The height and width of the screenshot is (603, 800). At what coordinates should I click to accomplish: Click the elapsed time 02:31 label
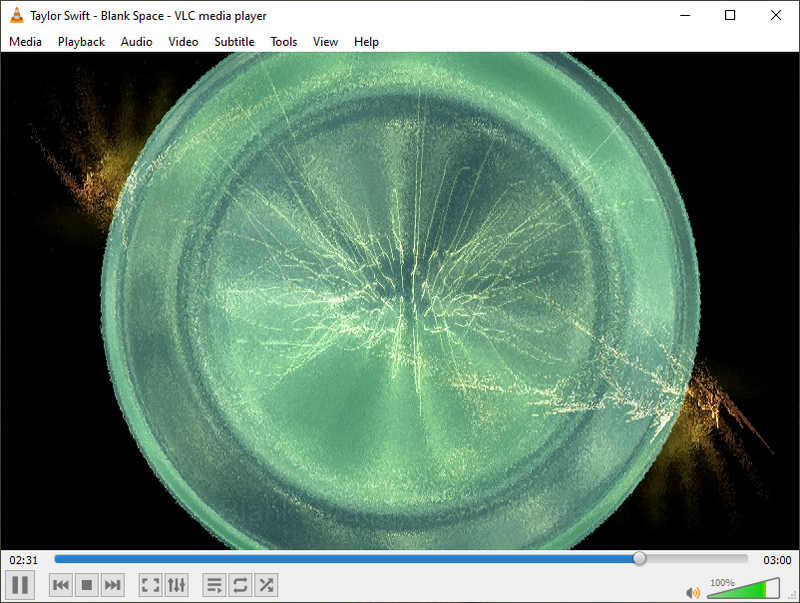23,560
